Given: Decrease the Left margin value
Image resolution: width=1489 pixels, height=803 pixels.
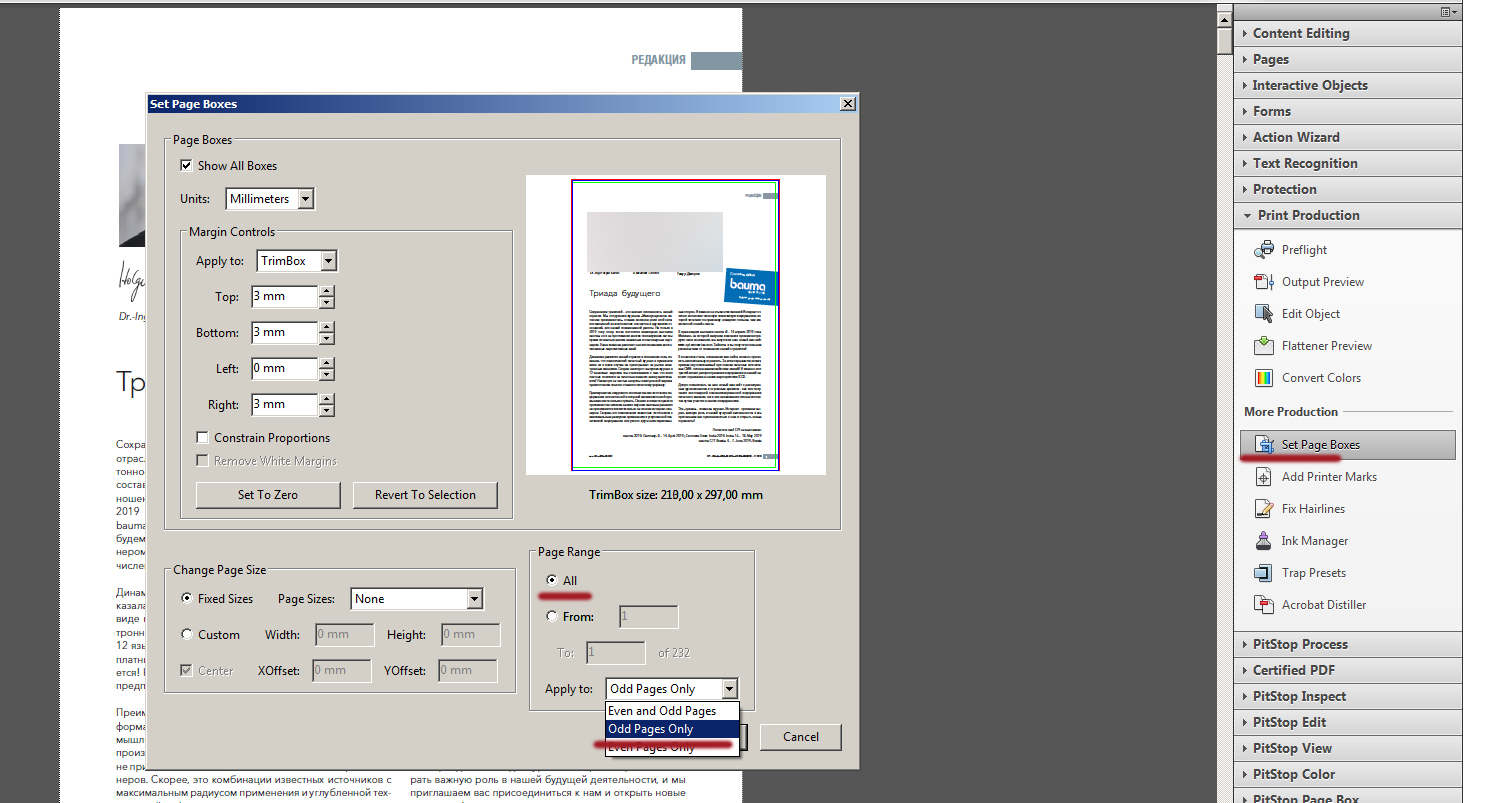Looking at the screenshot, I should tap(326, 375).
